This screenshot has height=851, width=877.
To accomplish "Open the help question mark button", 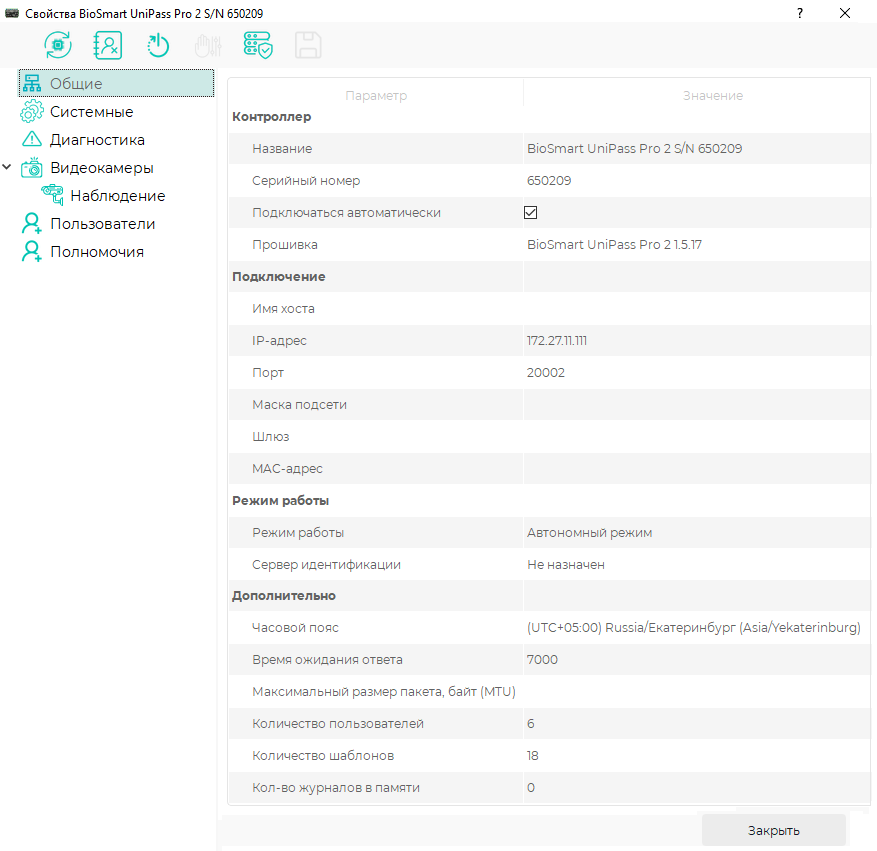I will 800,13.
